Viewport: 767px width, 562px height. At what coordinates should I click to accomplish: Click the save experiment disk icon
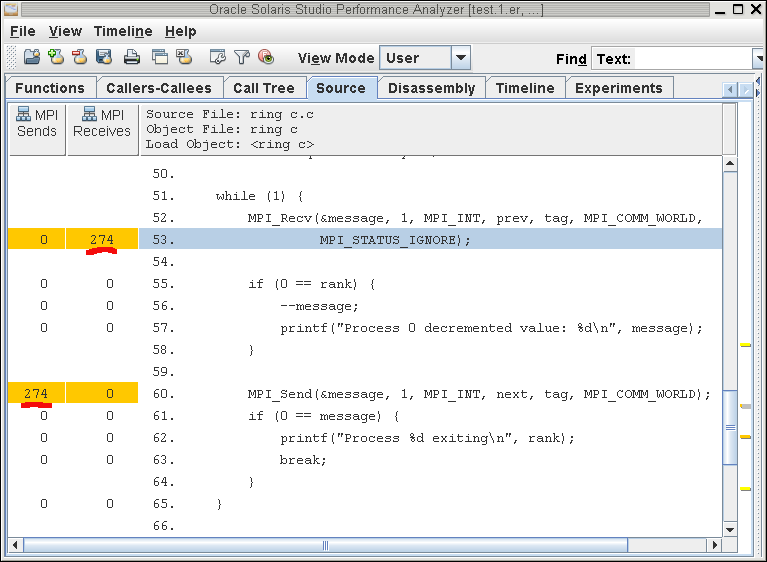coord(104,57)
